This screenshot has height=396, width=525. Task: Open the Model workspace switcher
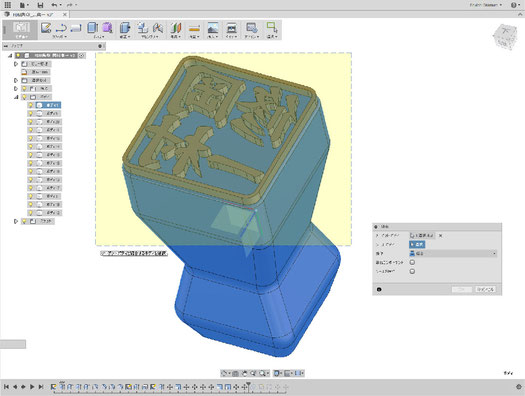(21, 30)
